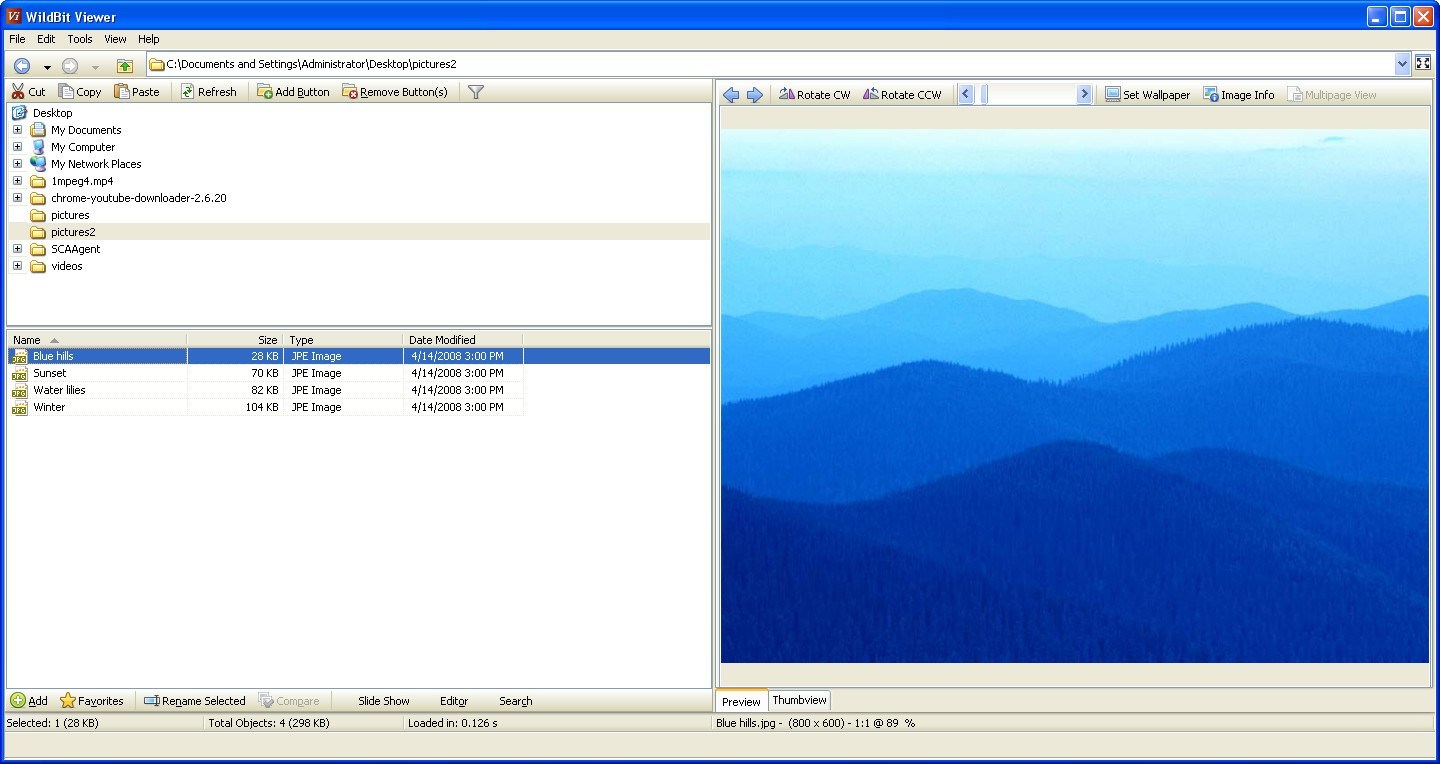Sort files by Size column

point(235,340)
